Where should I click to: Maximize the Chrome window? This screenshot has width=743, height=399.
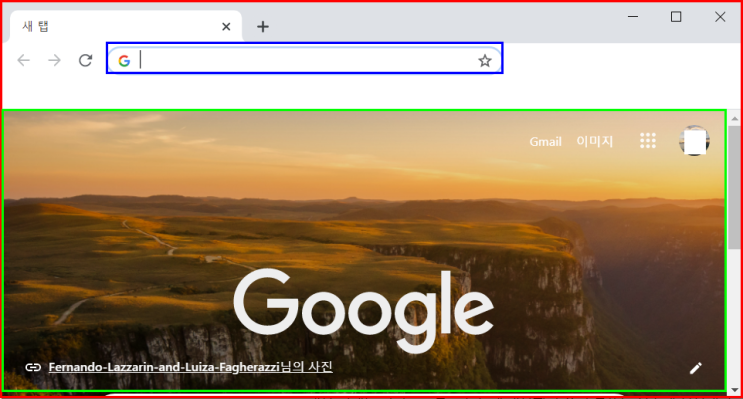676,17
